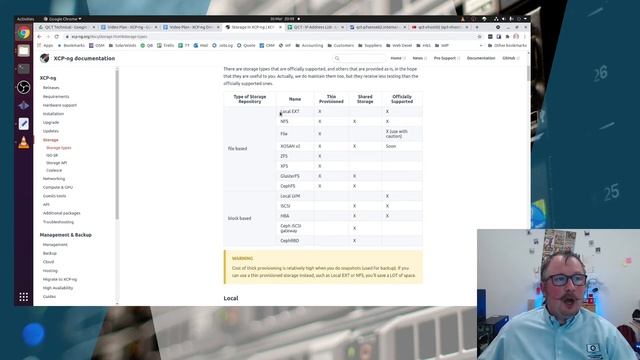Click the 'GlusterFS' table cell
640x360 pixels.
click(295, 176)
